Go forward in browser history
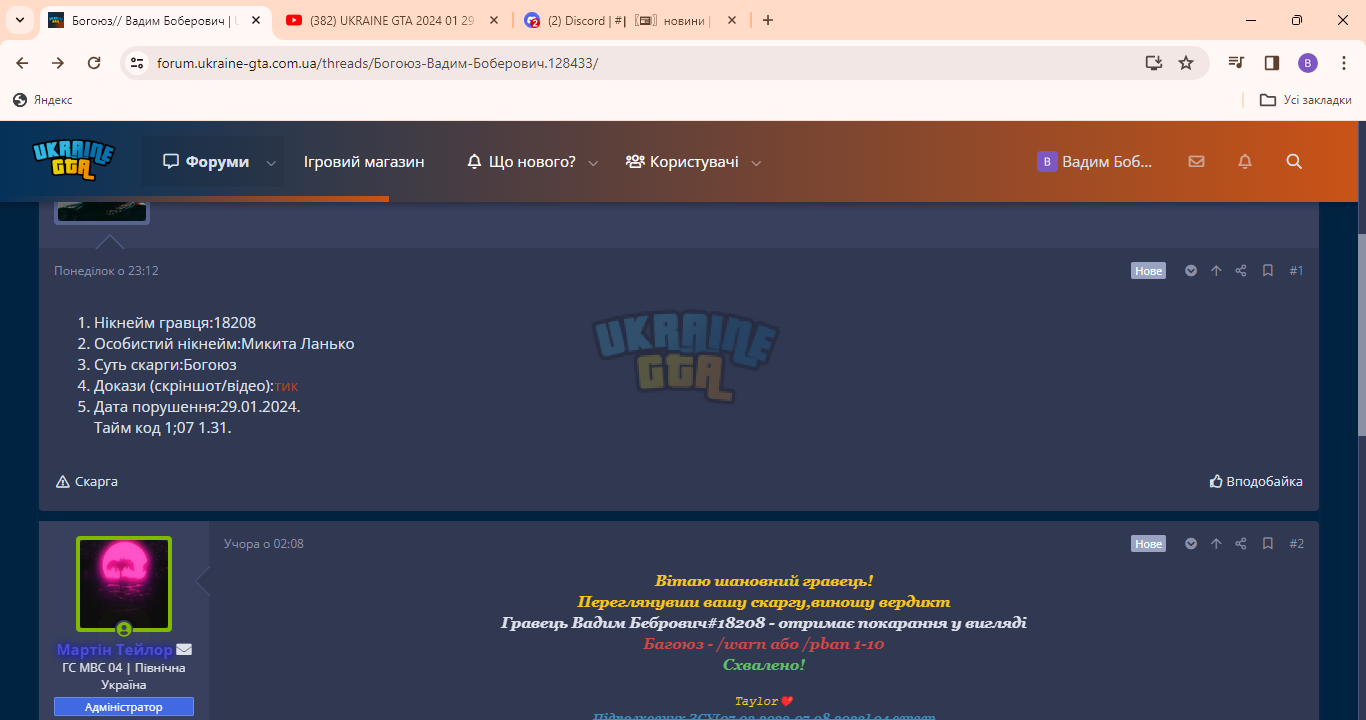Viewport: 1366px width, 720px height. 58,63
